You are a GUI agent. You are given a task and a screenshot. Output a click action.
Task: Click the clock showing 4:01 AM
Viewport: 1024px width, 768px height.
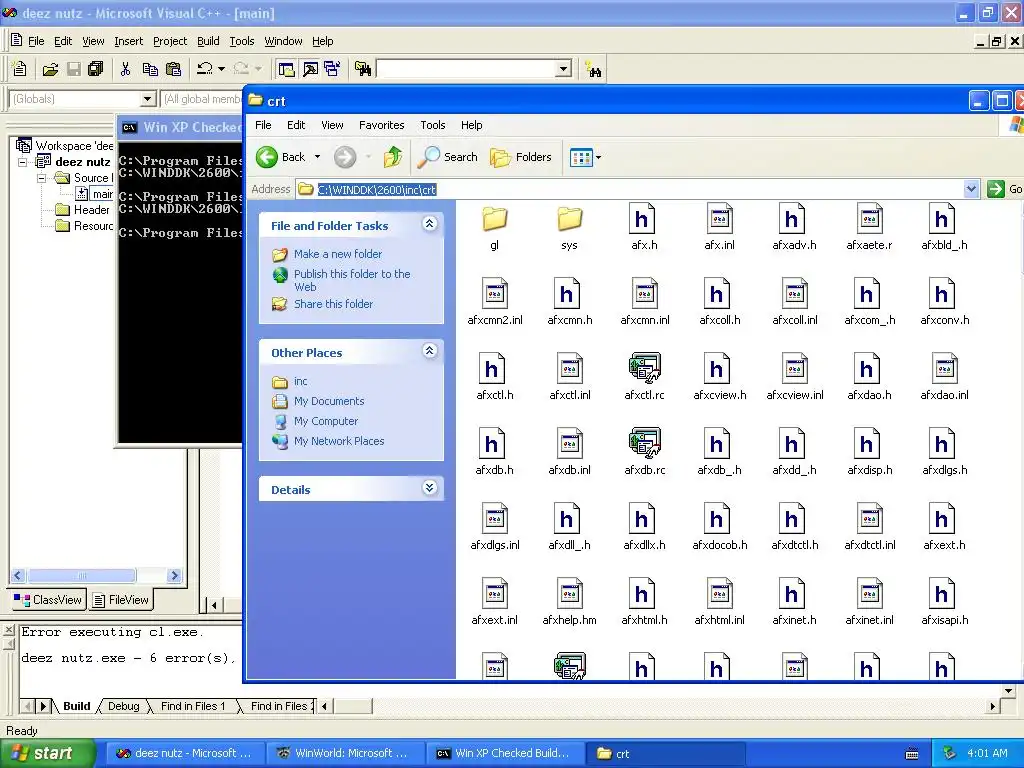pos(987,753)
